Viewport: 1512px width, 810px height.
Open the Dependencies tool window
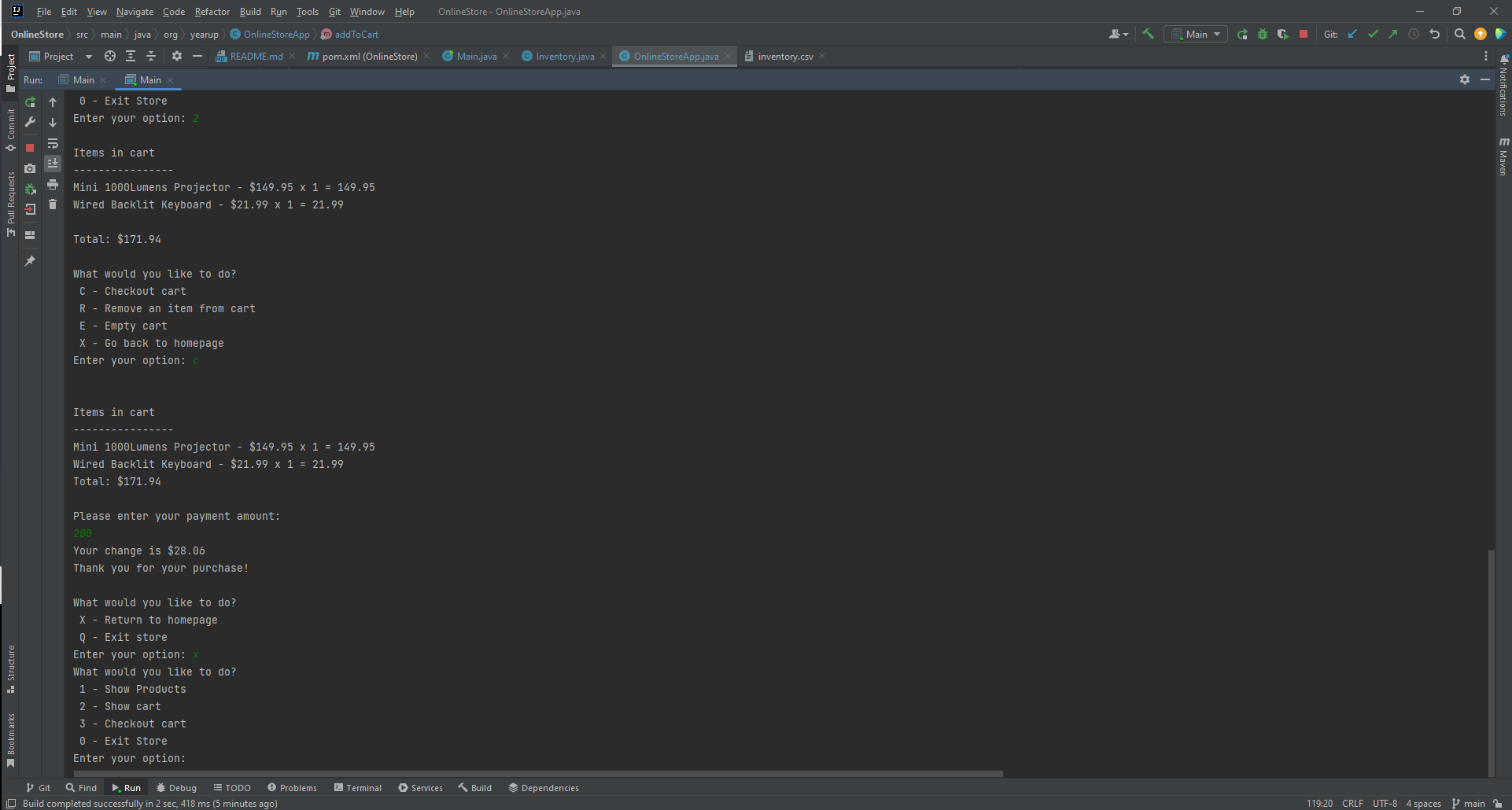click(544, 787)
